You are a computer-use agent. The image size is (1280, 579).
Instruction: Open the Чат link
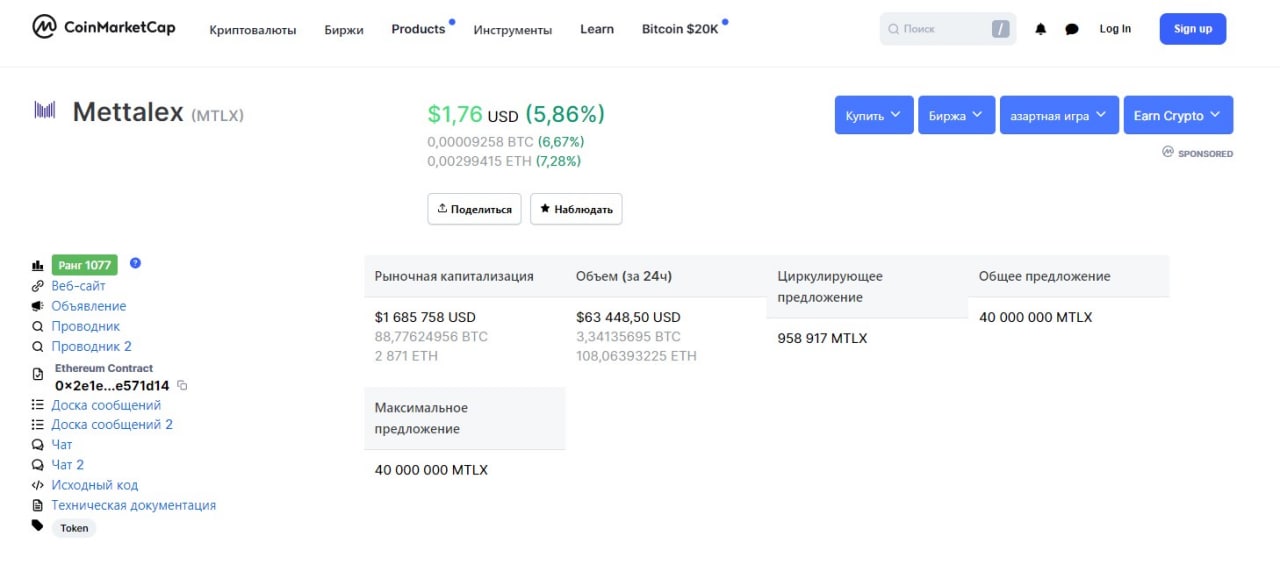coord(62,444)
